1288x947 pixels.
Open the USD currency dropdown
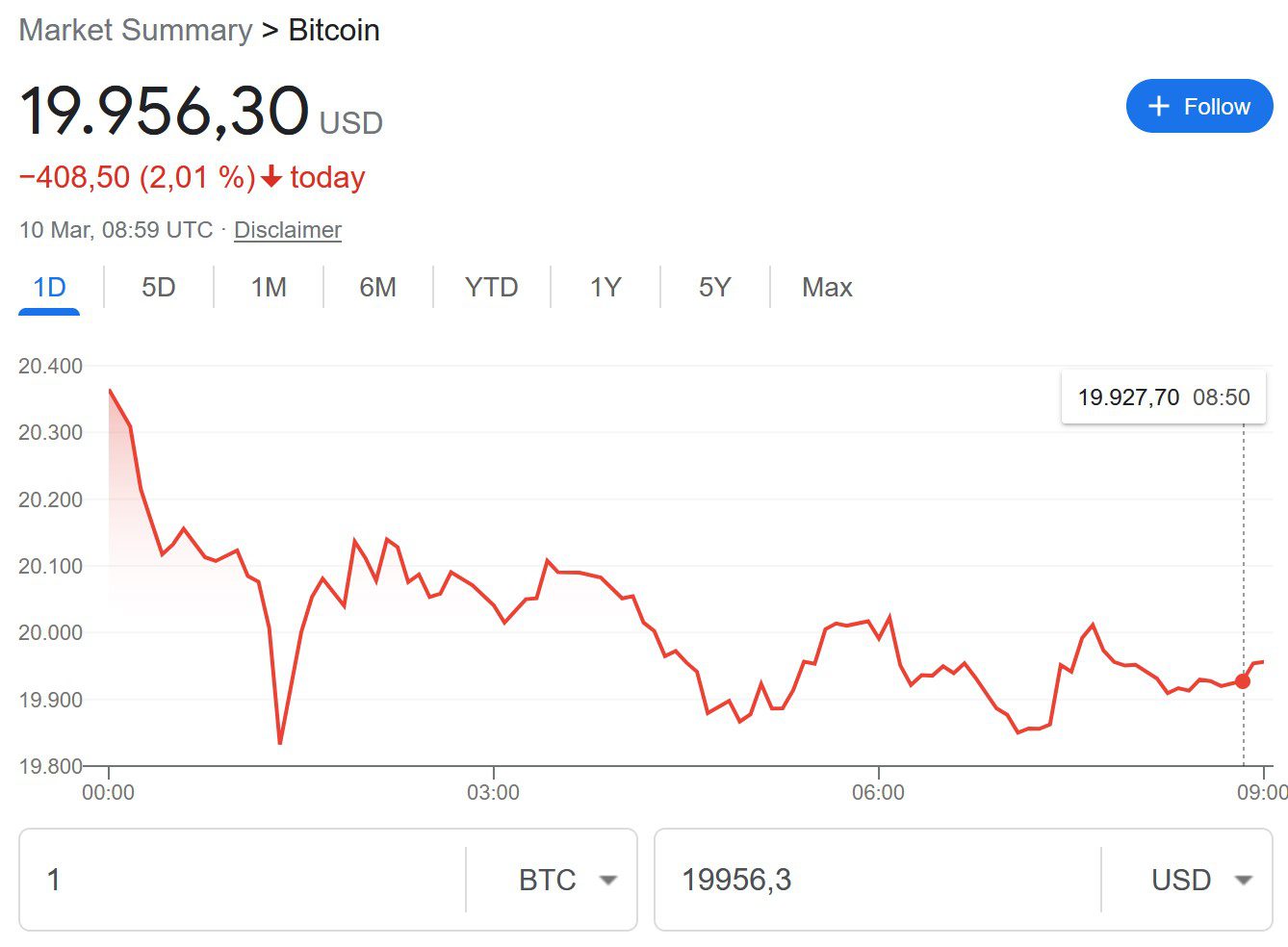pyautogui.click(x=1243, y=880)
